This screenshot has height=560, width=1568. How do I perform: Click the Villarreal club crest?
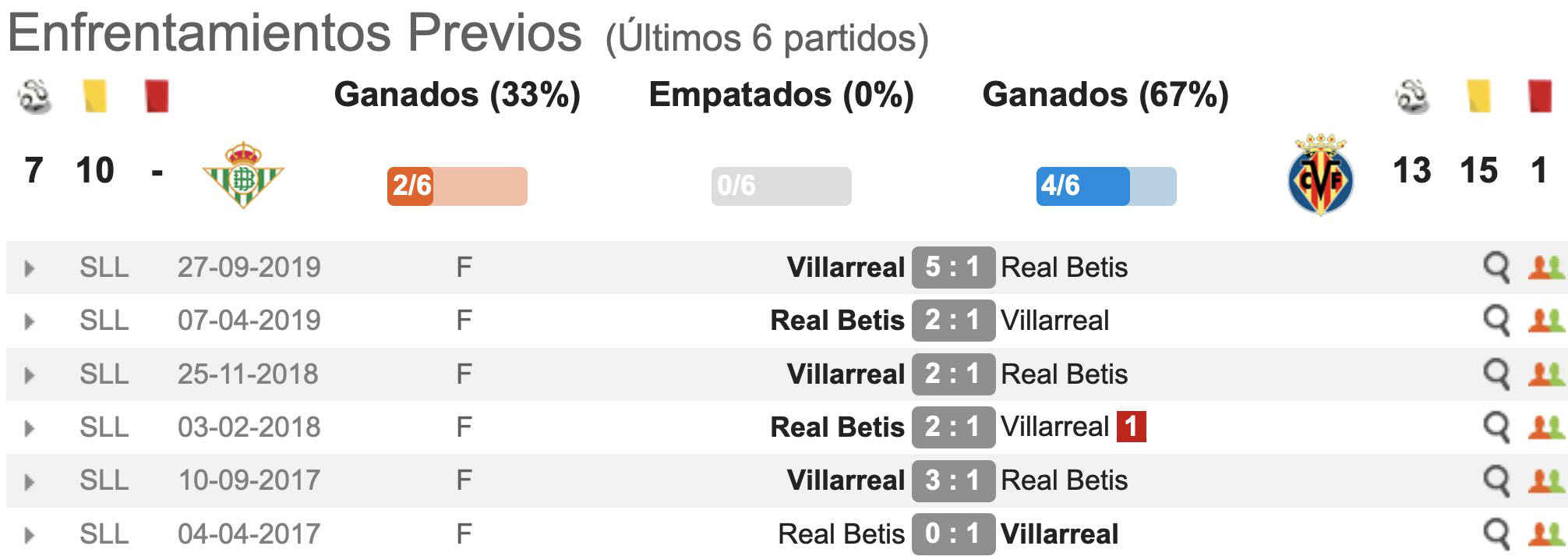1320,174
